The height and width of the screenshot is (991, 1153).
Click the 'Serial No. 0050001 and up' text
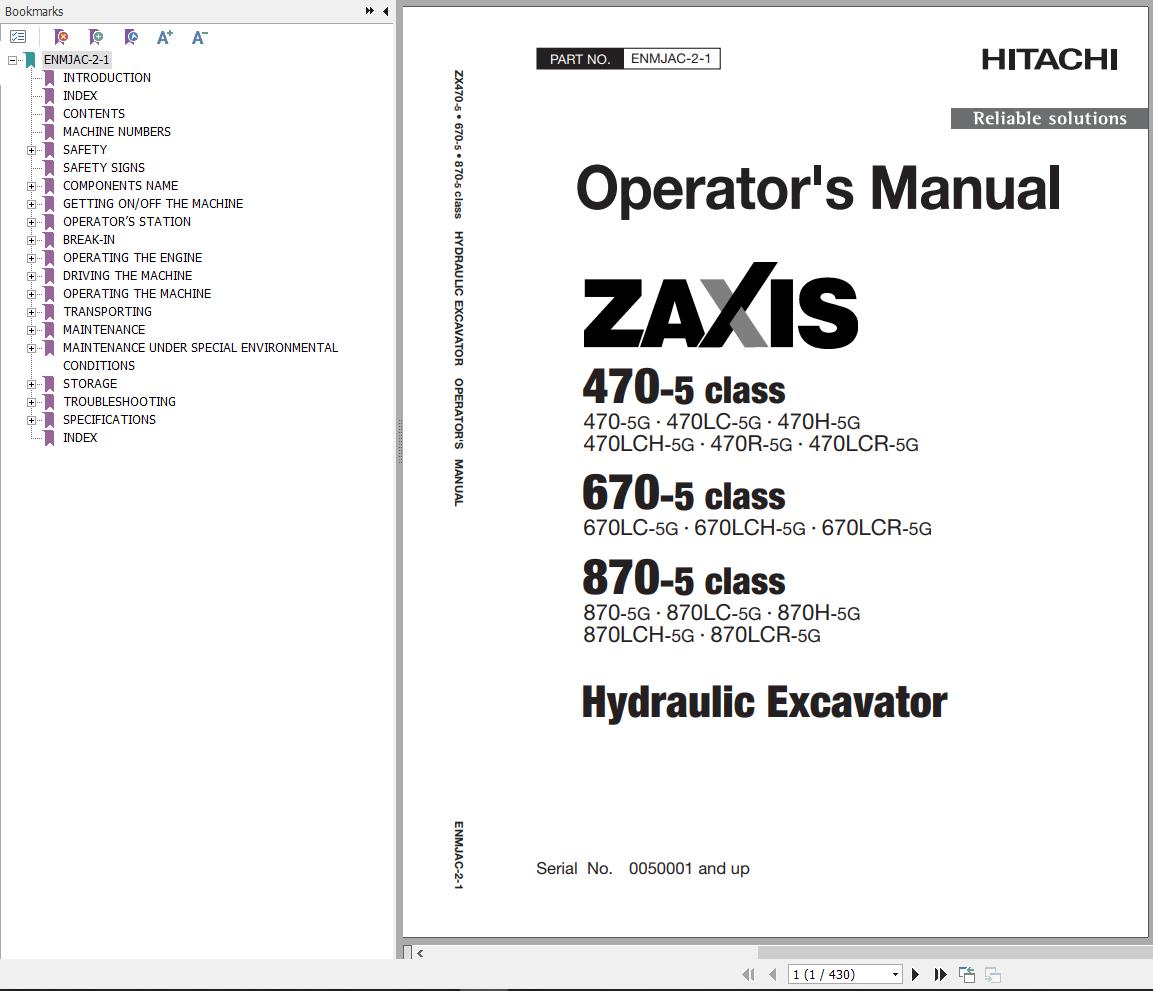point(643,868)
